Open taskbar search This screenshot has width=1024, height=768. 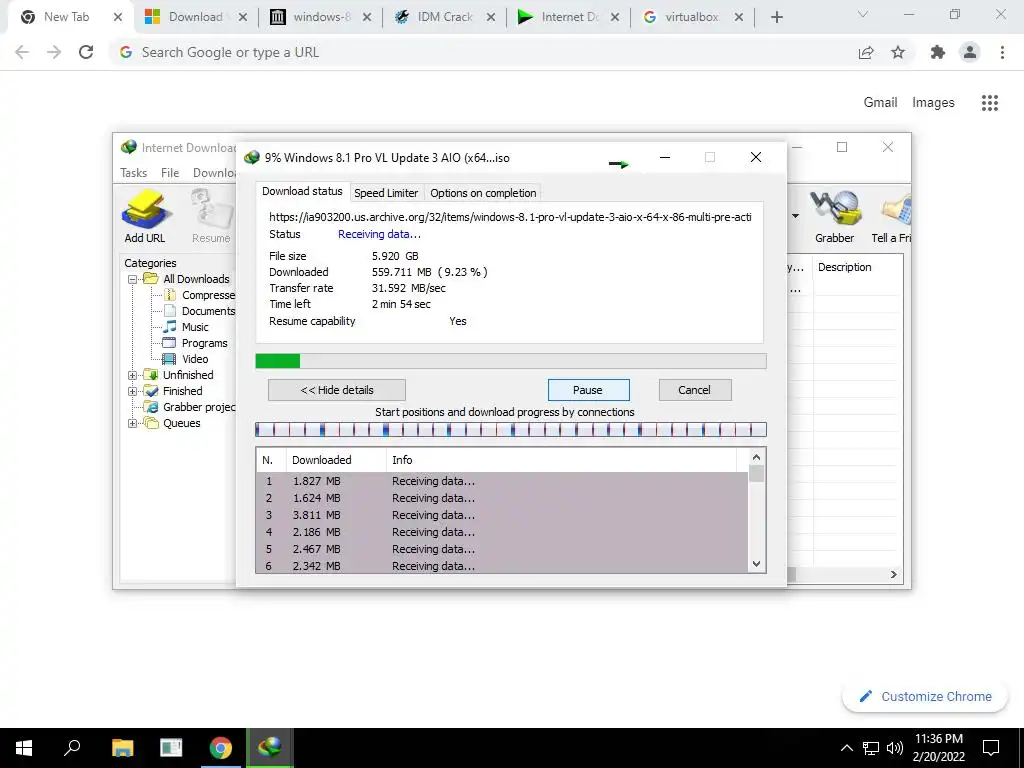click(72, 748)
